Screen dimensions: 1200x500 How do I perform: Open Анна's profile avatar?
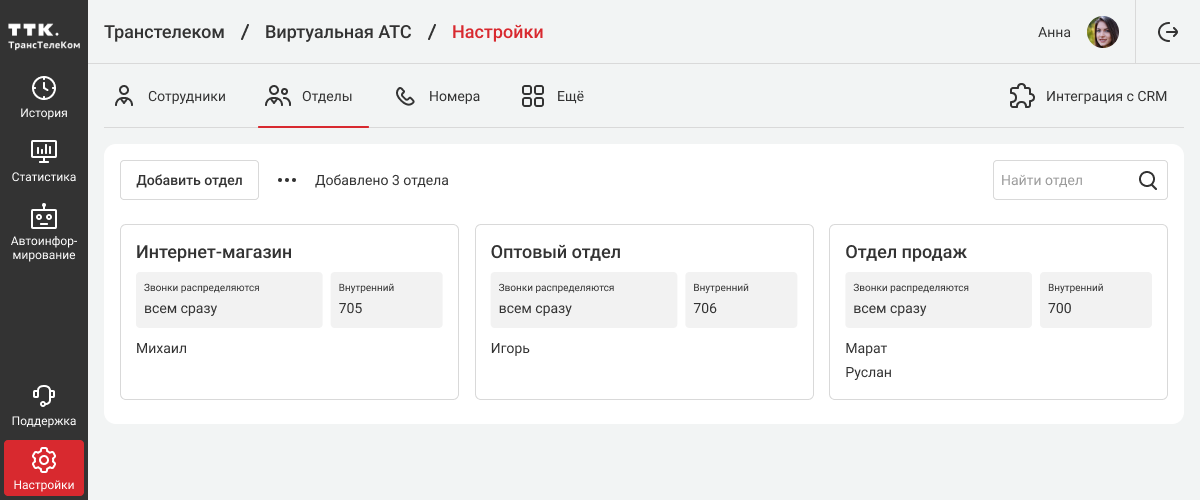coord(1102,32)
